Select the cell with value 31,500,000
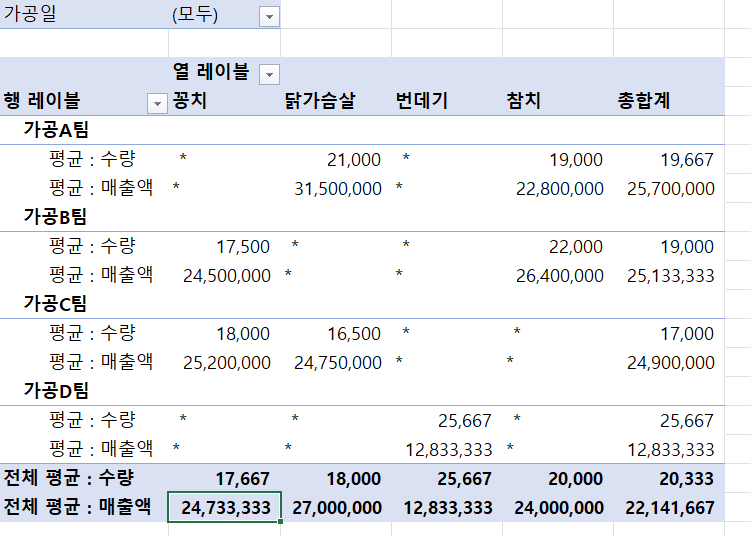Image resolution: width=751 pixels, height=536 pixels. [x=338, y=188]
